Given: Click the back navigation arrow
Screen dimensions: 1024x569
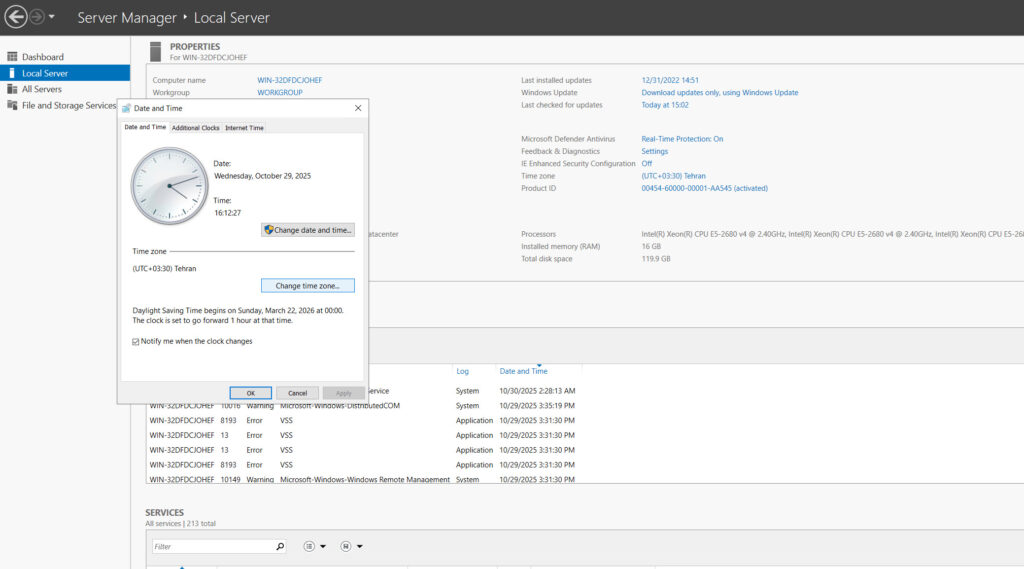Looking at the screenshot, I should pos(15,17).
